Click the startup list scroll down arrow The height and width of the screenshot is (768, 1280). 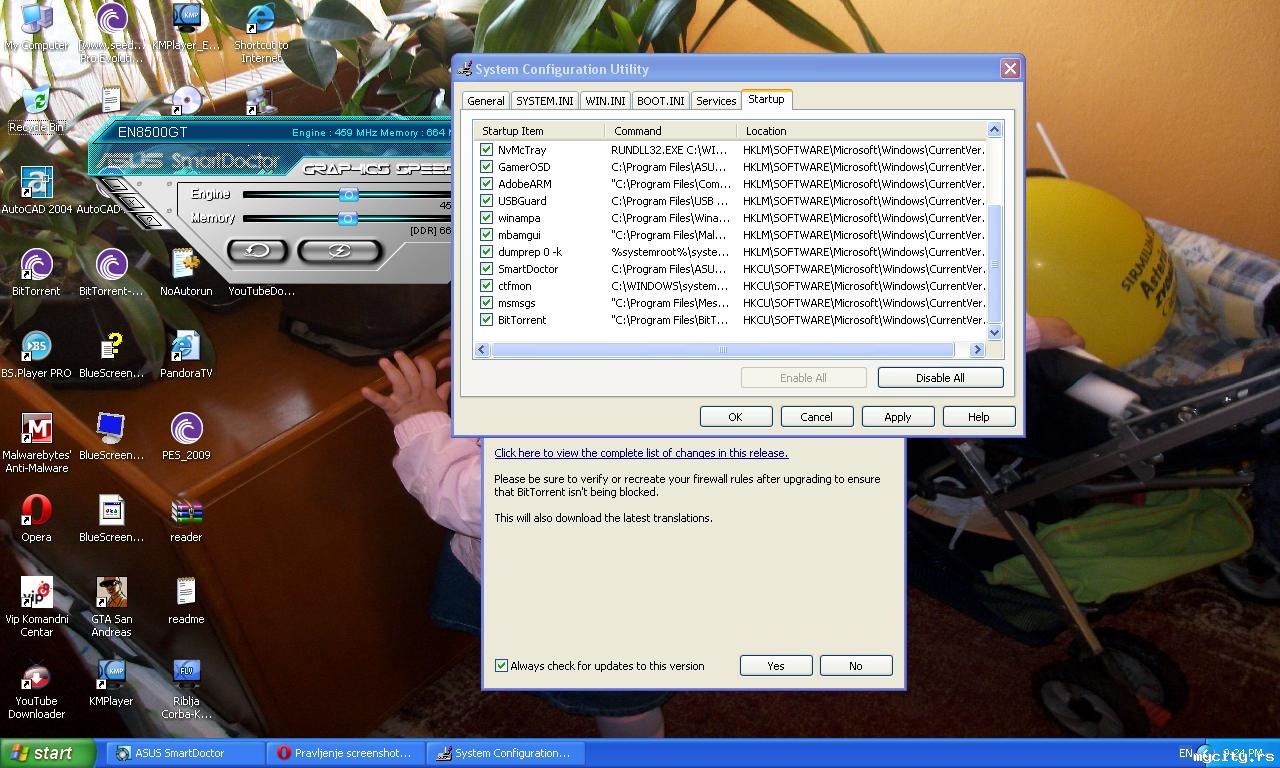(x=994, y=333)
